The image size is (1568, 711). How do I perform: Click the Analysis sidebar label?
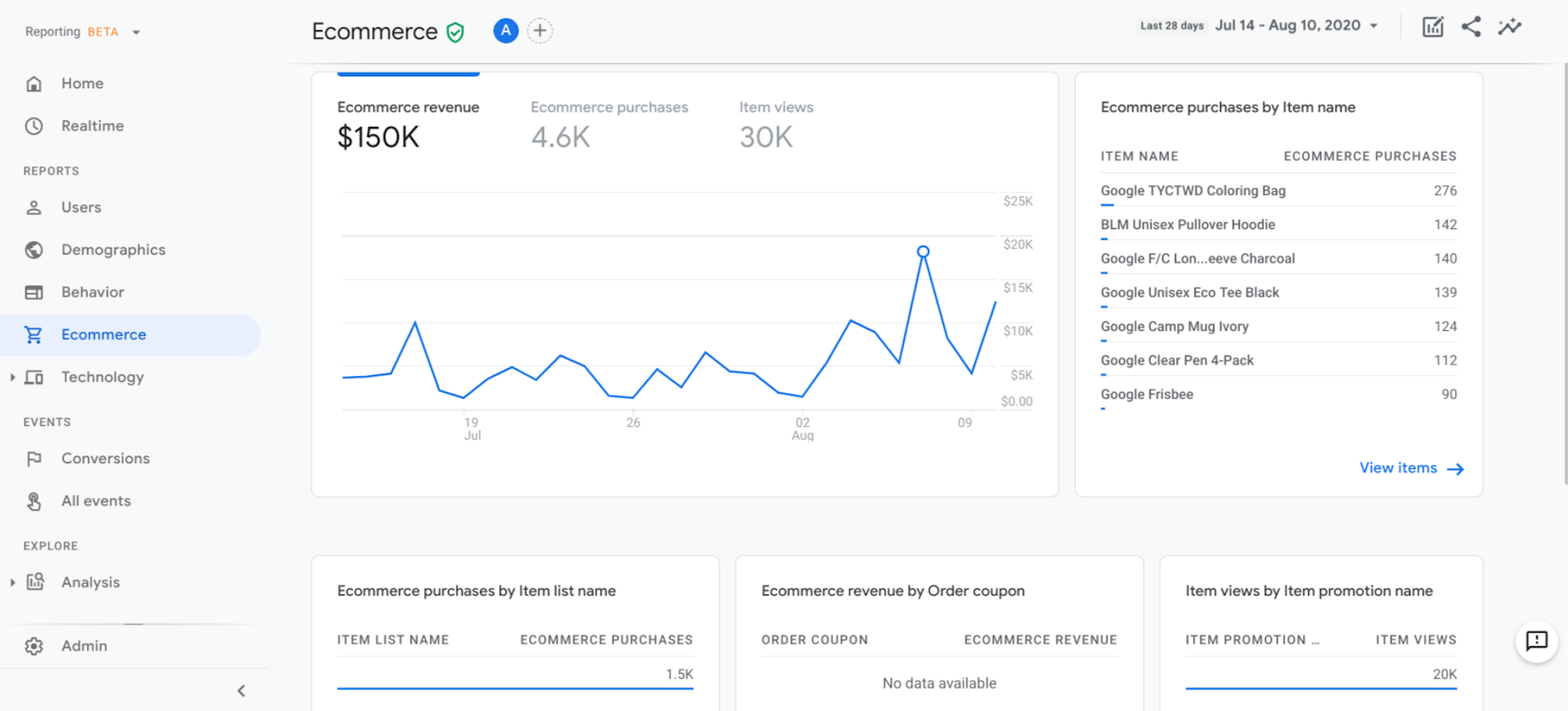[x=91, y=583]
